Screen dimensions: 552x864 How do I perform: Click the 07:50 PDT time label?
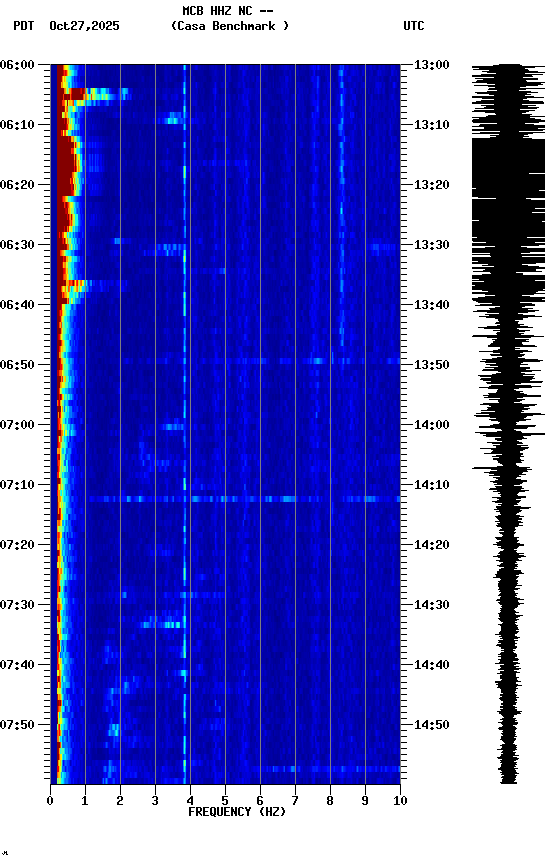pyautogui.click(x=17, y=725)
